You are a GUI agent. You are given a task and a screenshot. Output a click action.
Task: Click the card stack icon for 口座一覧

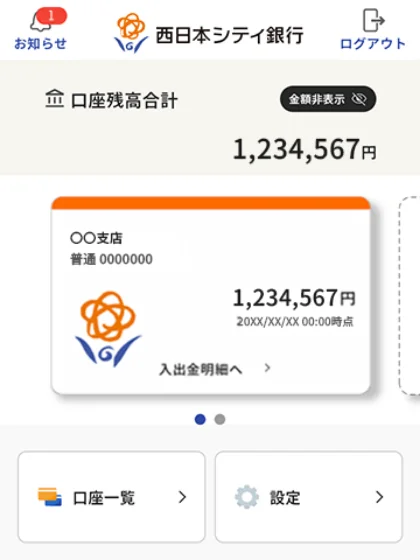[50, 497]
